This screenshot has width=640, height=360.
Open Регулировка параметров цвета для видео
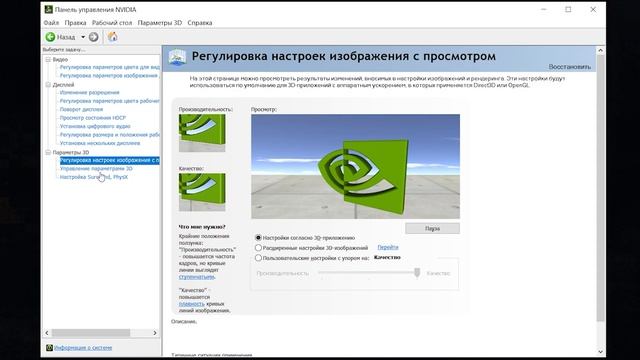click(109, 67)
